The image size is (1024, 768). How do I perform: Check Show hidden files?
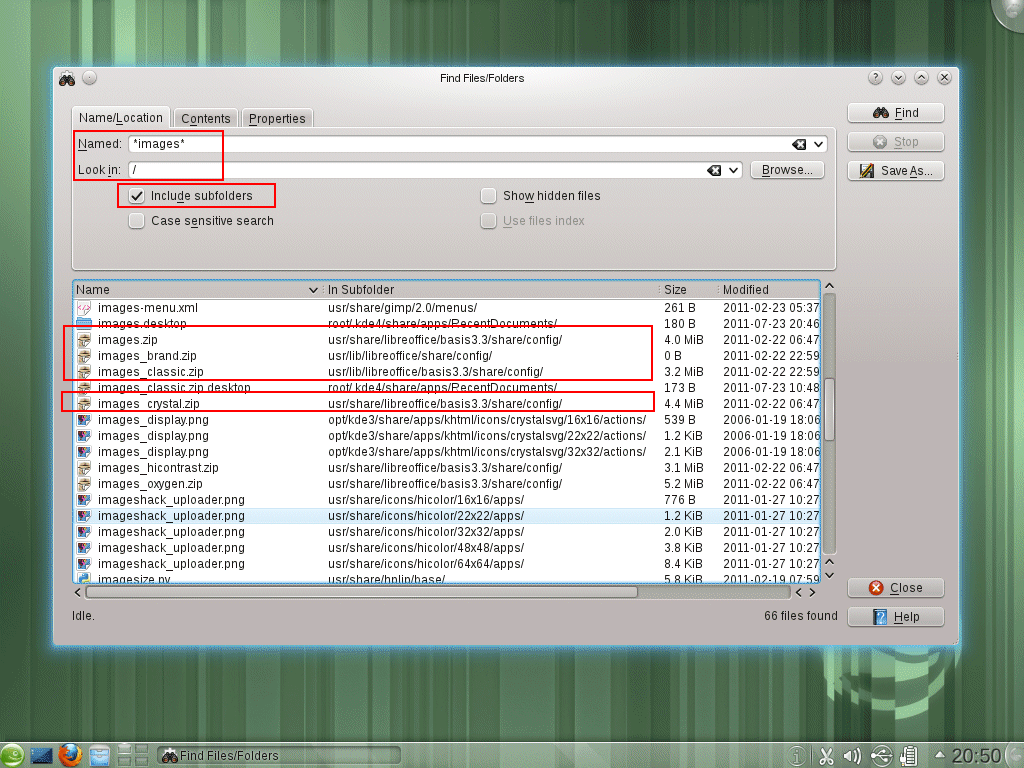coord(488,196)
